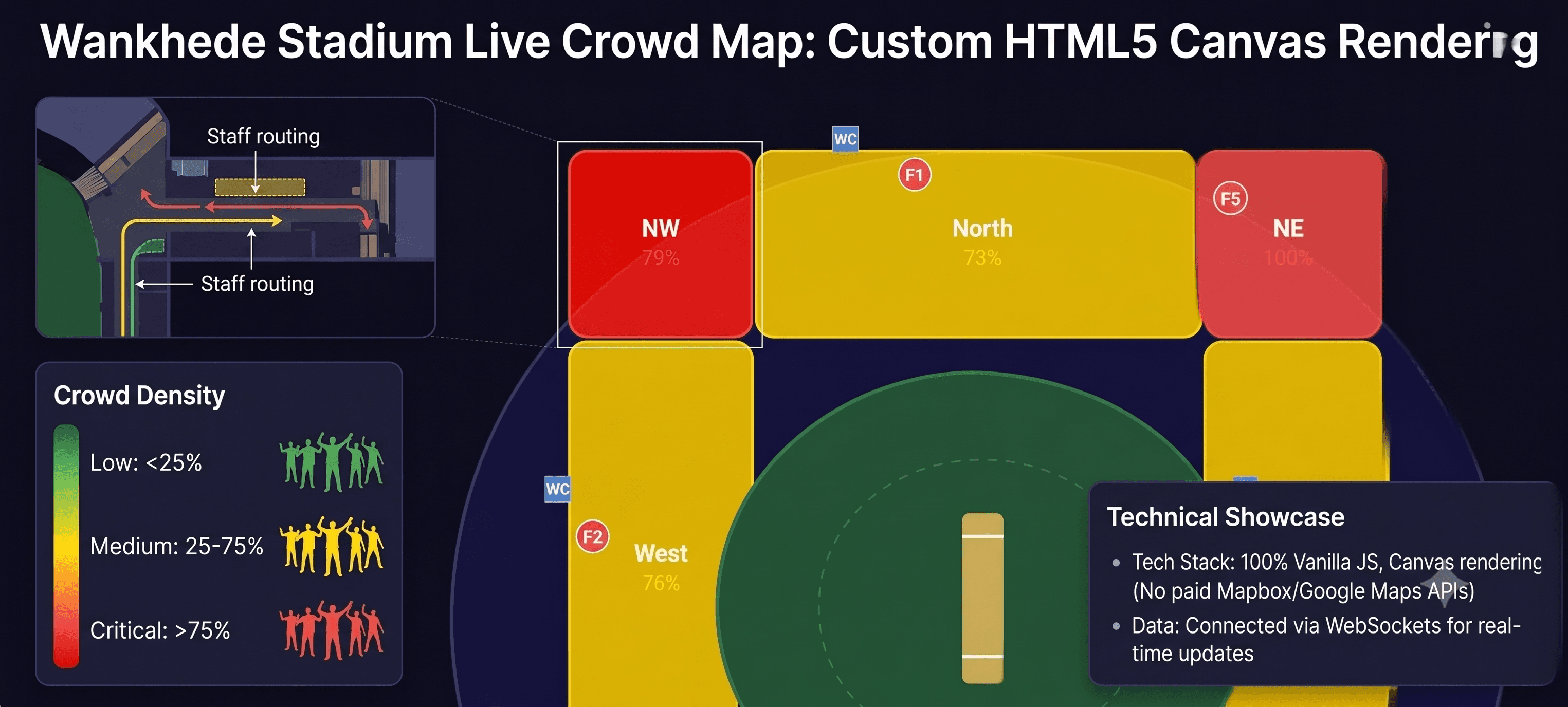Select the NE stand zone
Image resolution: width=1568 pixels, height=707 pixels.
click(x=1291, y=244)
